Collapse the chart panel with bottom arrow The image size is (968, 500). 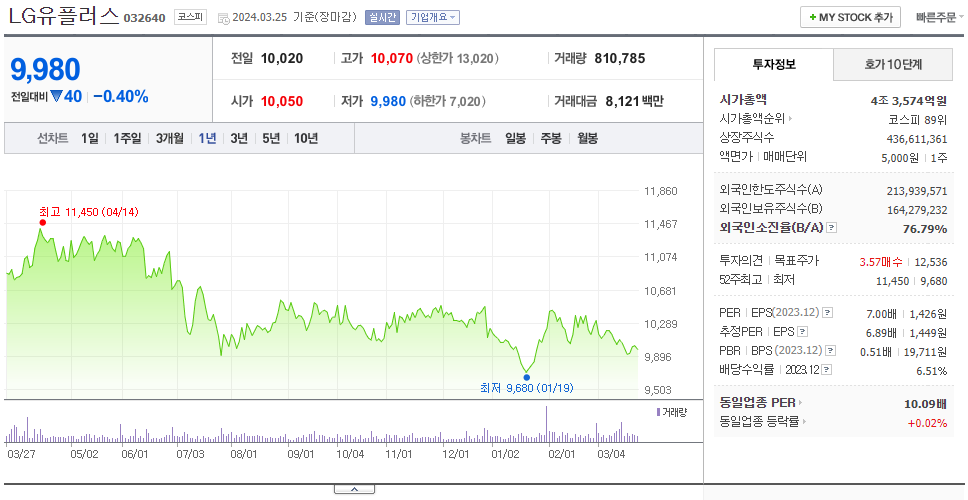pos(354,490)
